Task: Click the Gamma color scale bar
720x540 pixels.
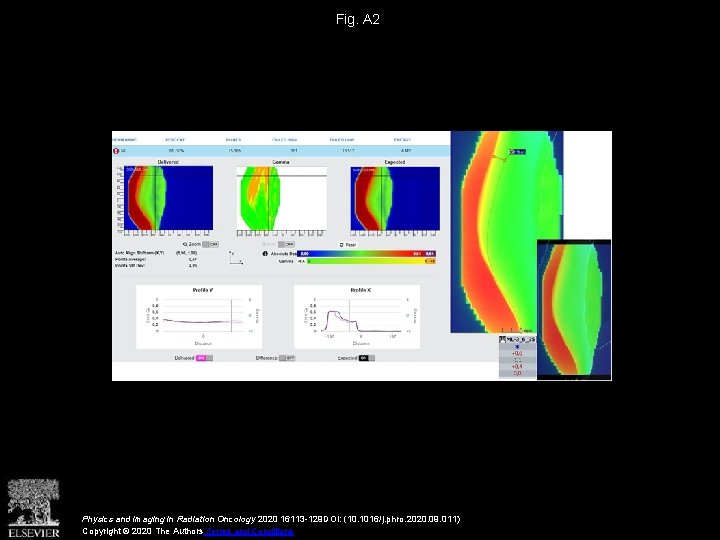Action: [371, 261]
